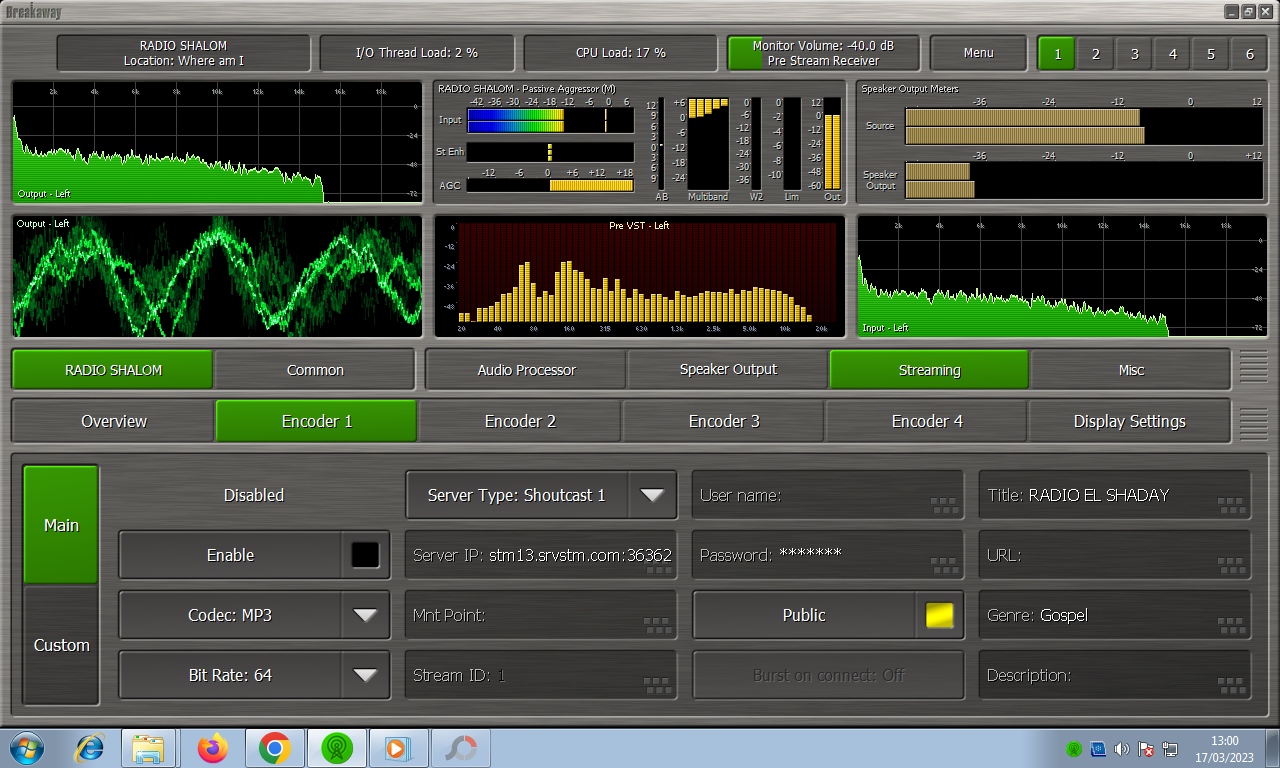
Task: Click the keypad icon in the Genre field
Action: (x=1231, y=625)
